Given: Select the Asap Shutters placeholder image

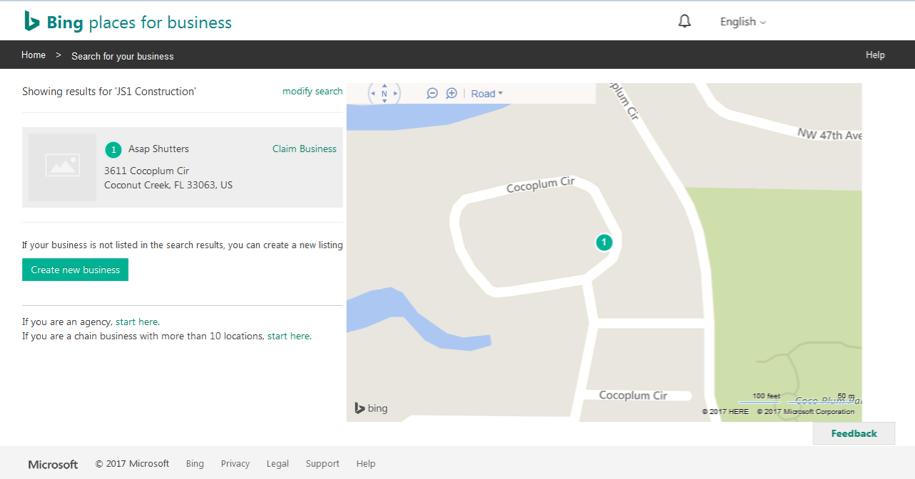Looking at the screenshot, I should tap(62, 167).
